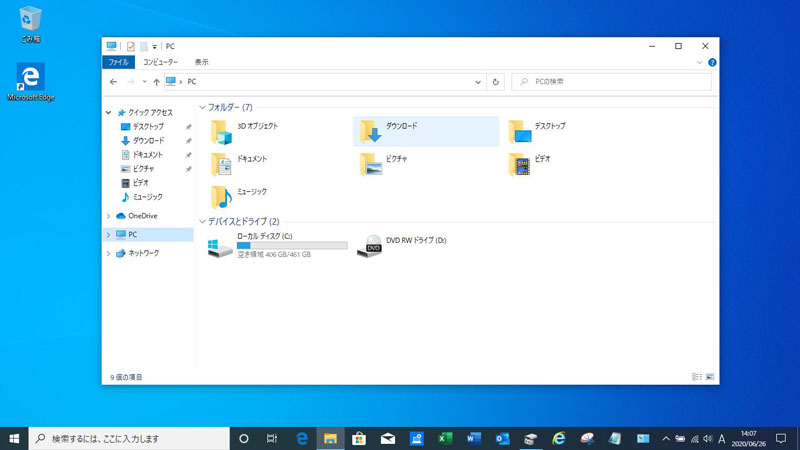Expand the ネットワーク tree node
The height and width of the screenshot is (450, 800).
(x=109, y=253)
